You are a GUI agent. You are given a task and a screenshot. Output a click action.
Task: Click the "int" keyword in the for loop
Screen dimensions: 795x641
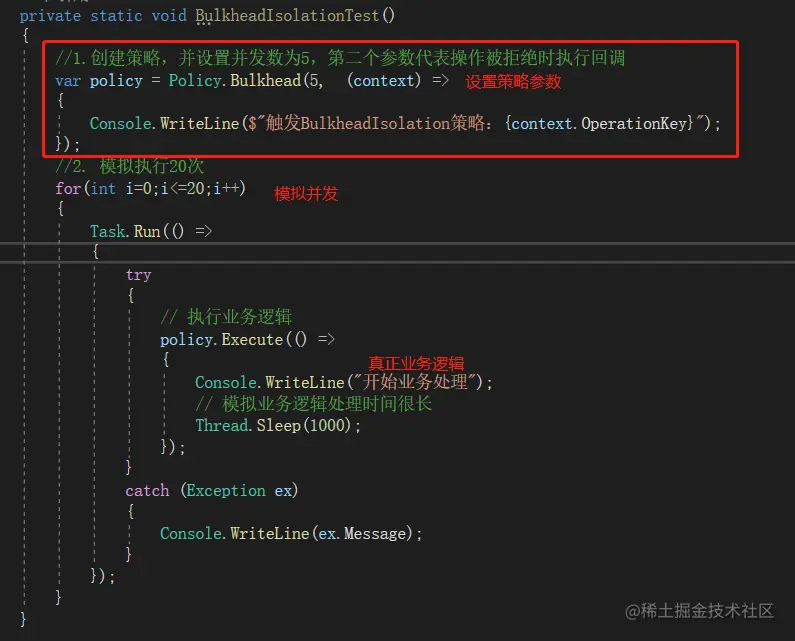click(103, 189)
